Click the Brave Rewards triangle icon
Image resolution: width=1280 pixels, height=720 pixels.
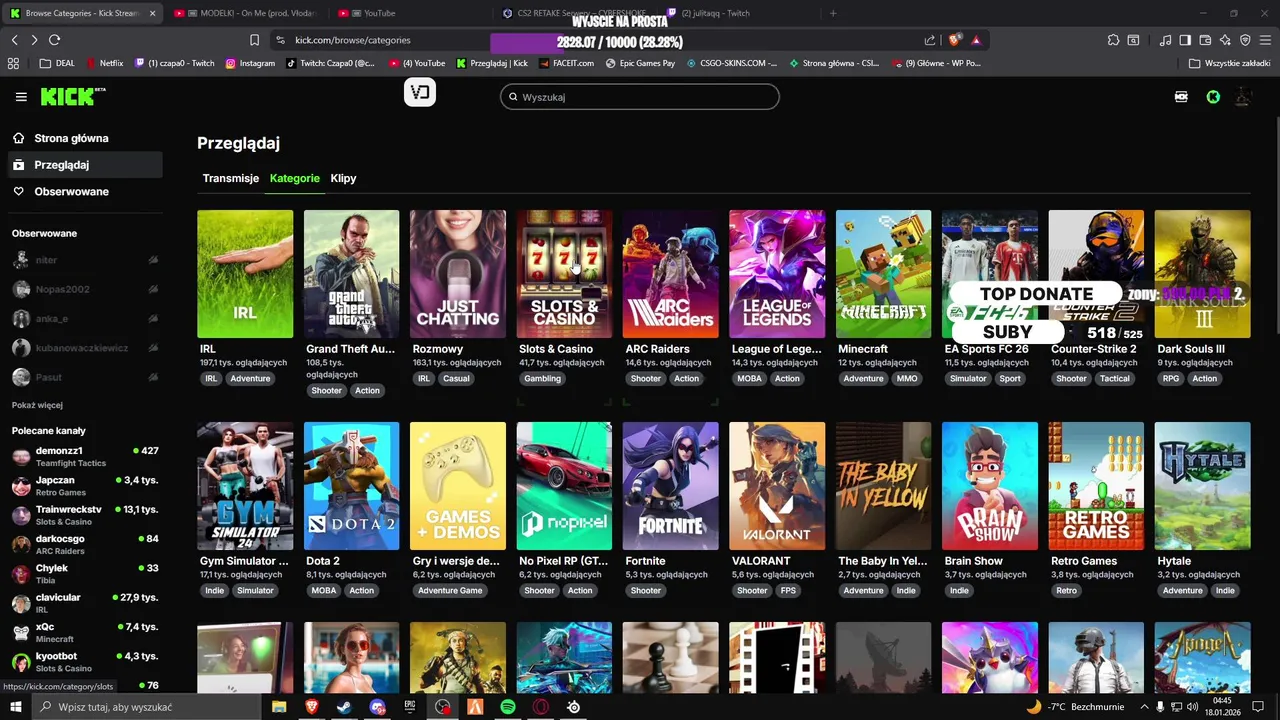pyautogui.click(x=976, y=40)
